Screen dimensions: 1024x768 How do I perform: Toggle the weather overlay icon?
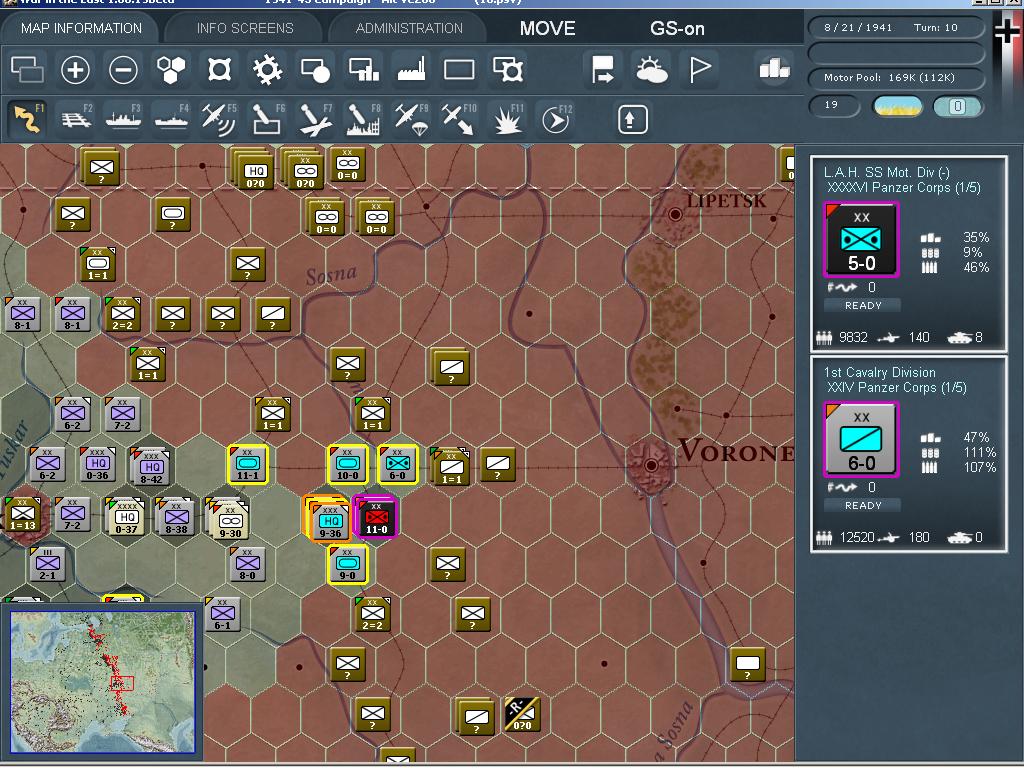[651, 69]
